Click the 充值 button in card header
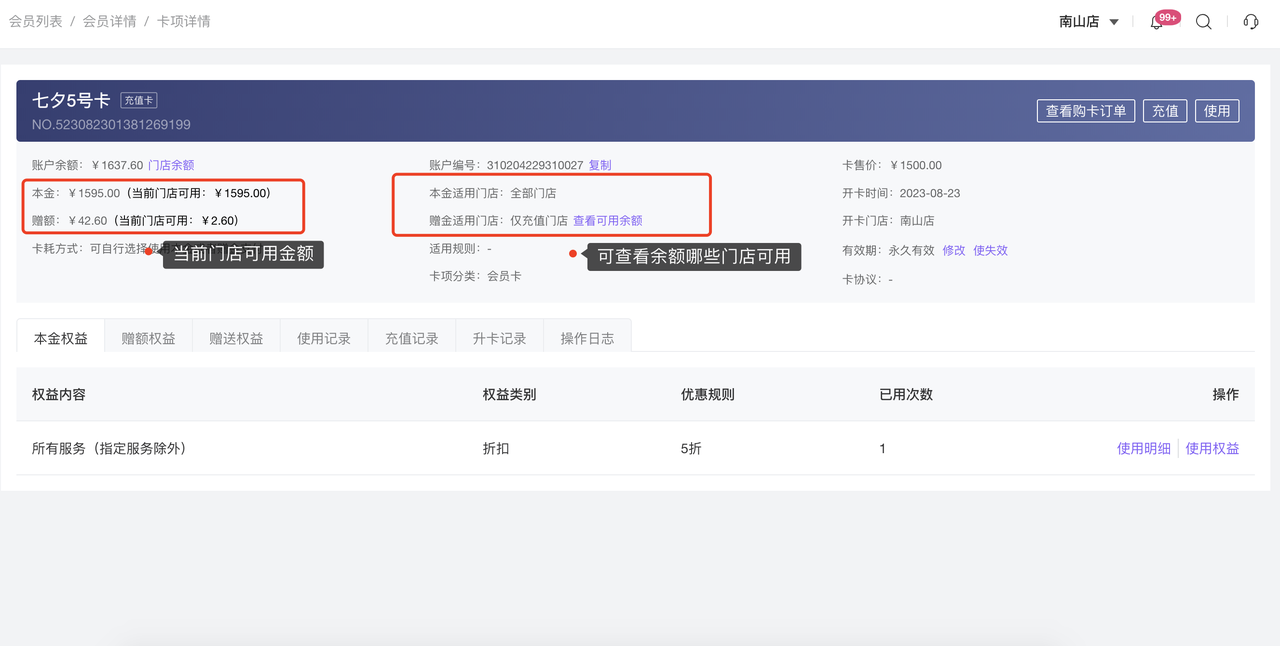Viewport: 1280px width, 646px height. (x=1165, y=111)
